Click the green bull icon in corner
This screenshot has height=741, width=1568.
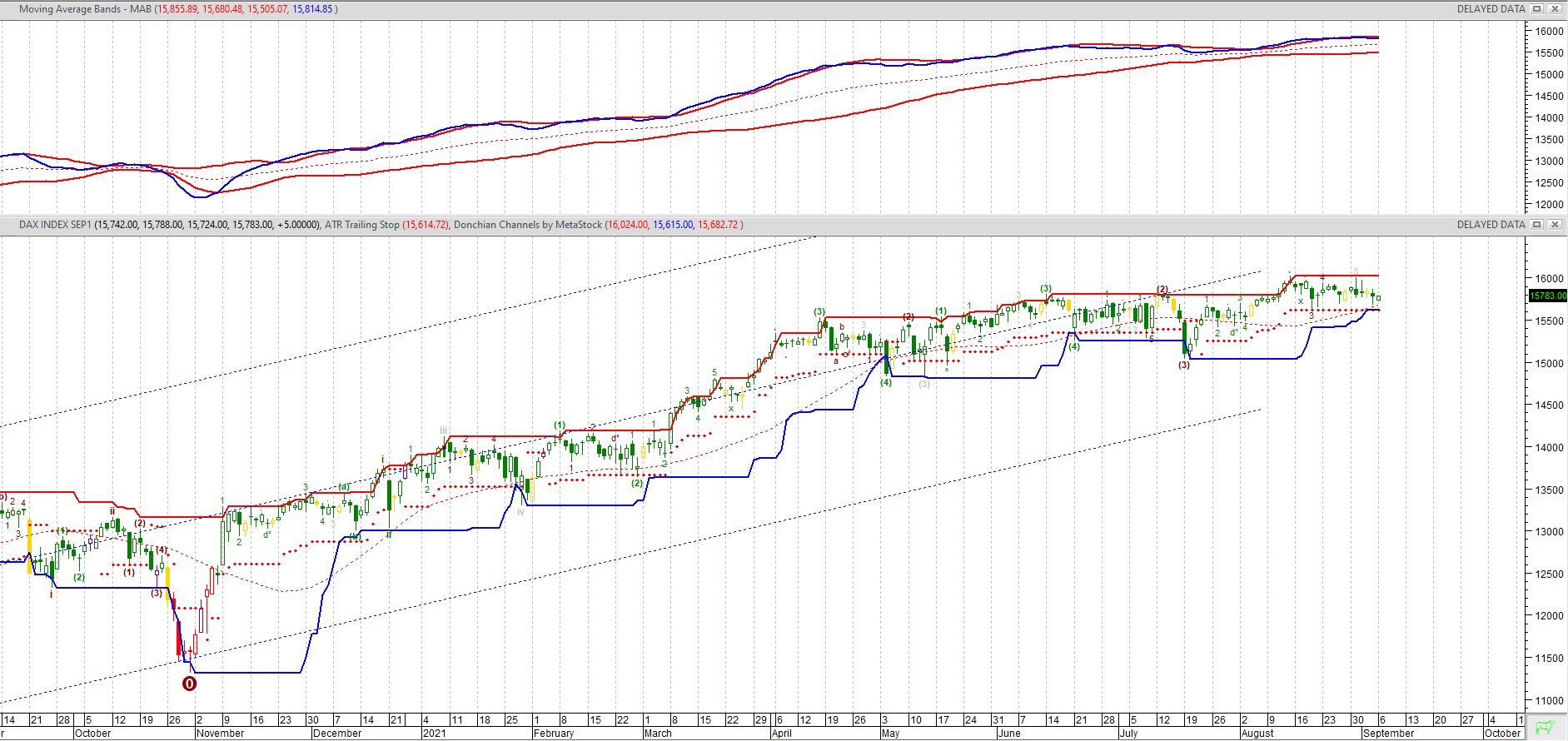1546,727
